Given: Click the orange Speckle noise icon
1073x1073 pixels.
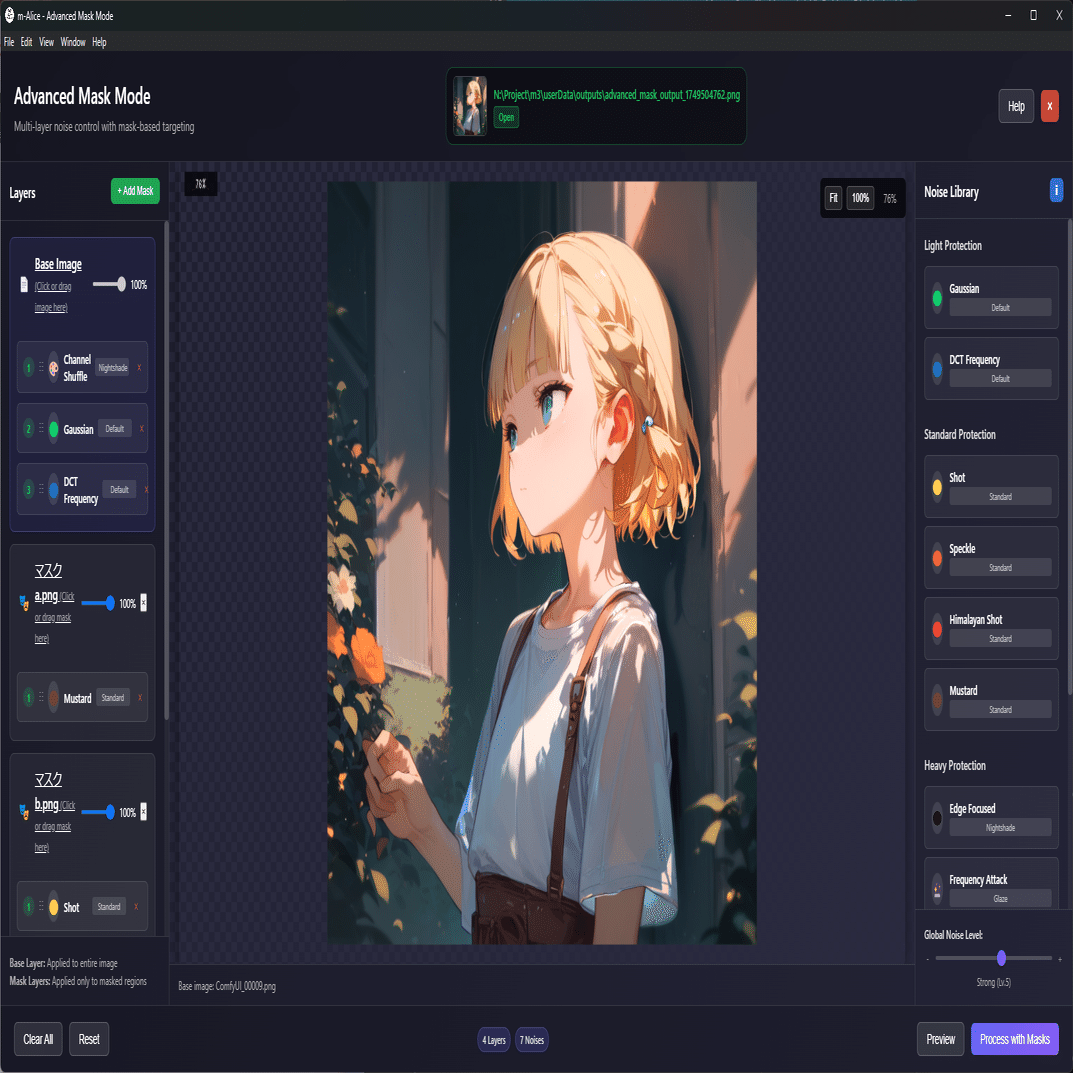Looking at the screenshot, I should point(937,558).
